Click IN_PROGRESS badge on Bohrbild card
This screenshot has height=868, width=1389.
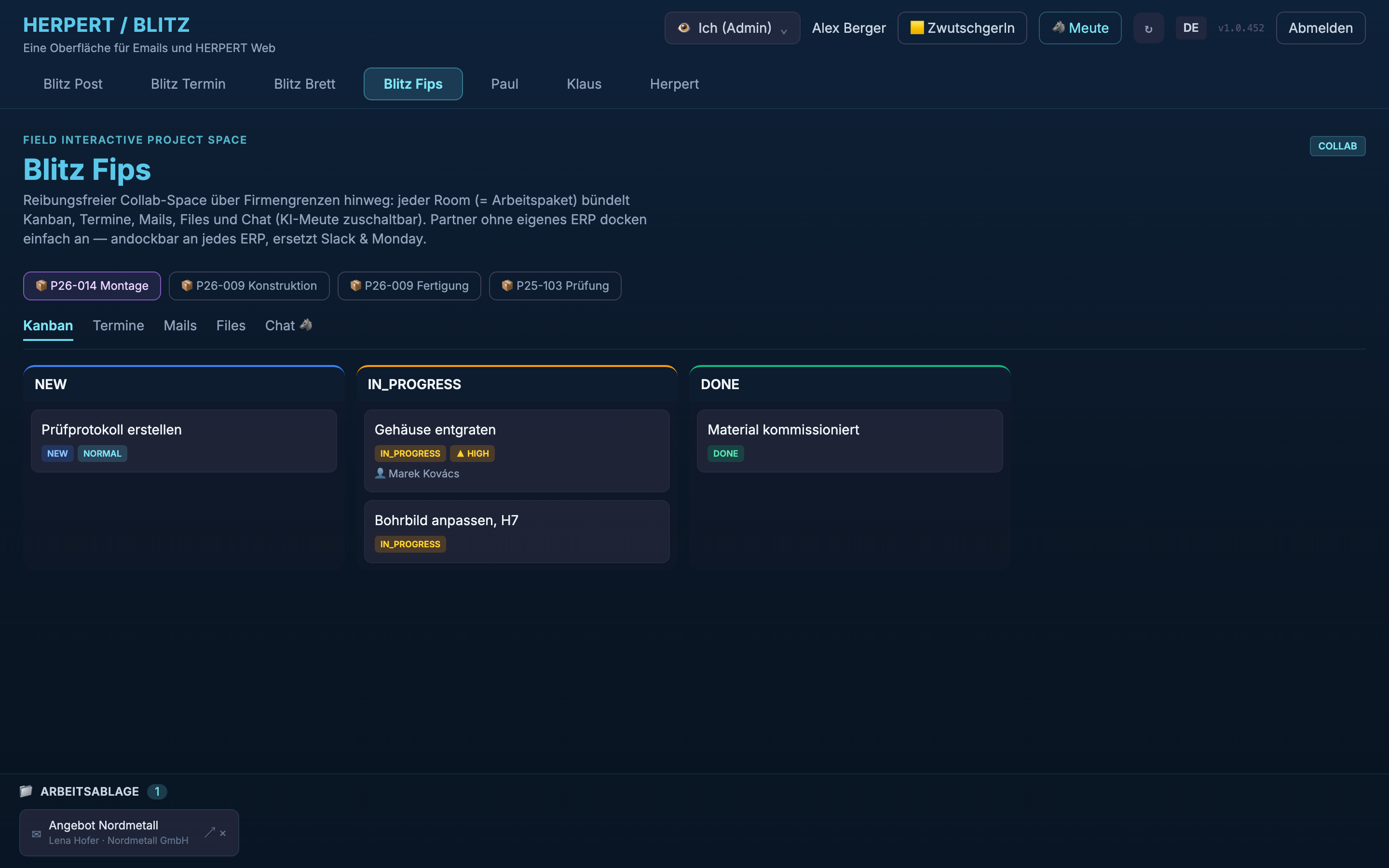[x=410, y=544]
